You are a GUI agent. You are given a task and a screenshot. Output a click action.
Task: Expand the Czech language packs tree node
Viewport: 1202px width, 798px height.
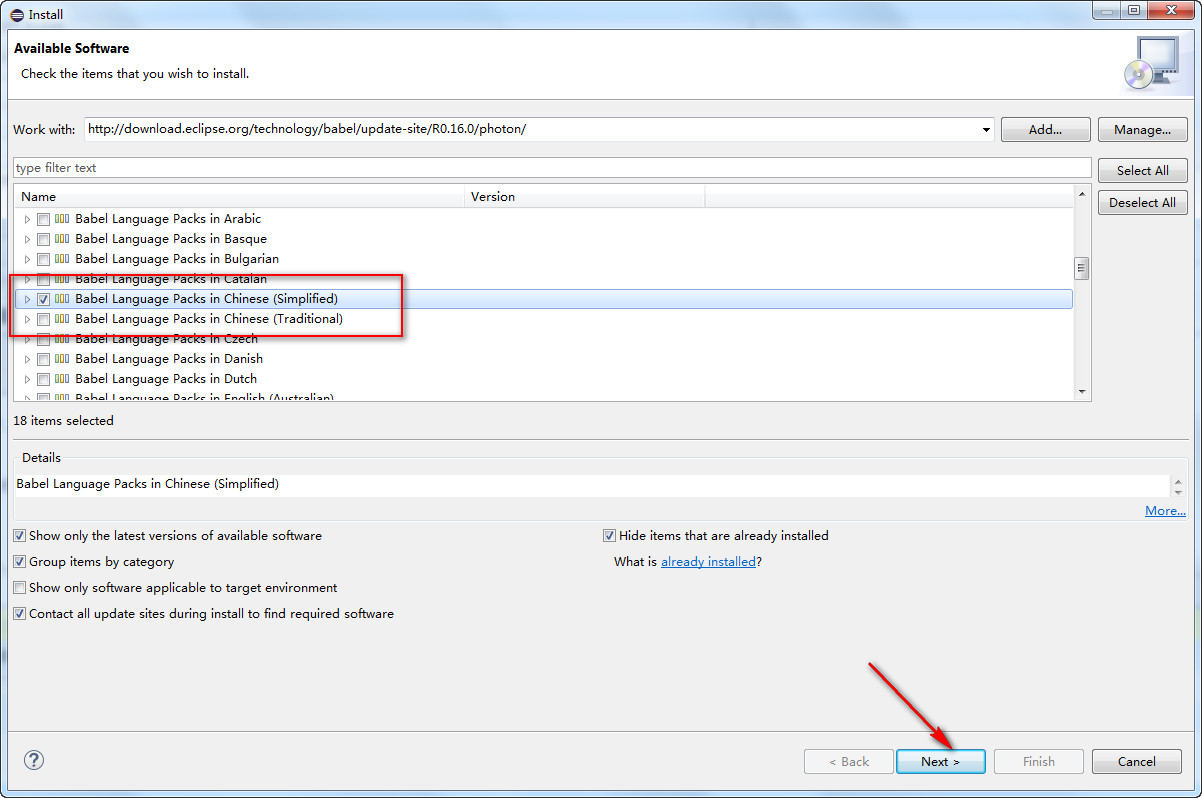[x=27, y=339]
